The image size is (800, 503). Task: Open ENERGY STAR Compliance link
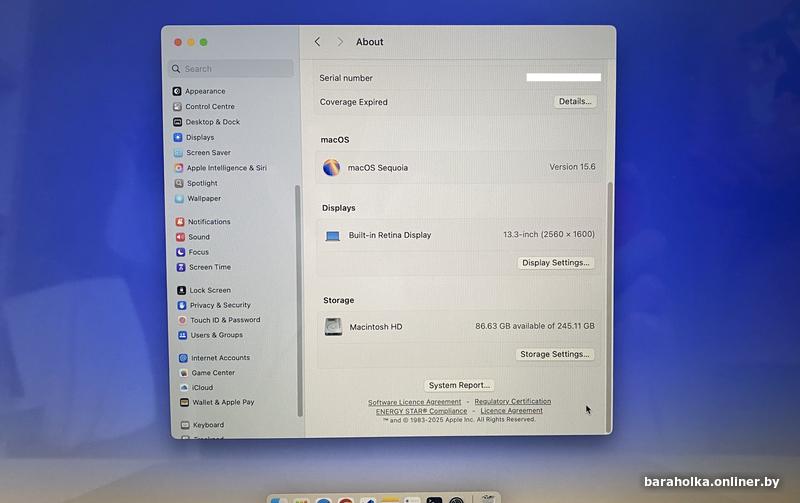coord(421,411)
